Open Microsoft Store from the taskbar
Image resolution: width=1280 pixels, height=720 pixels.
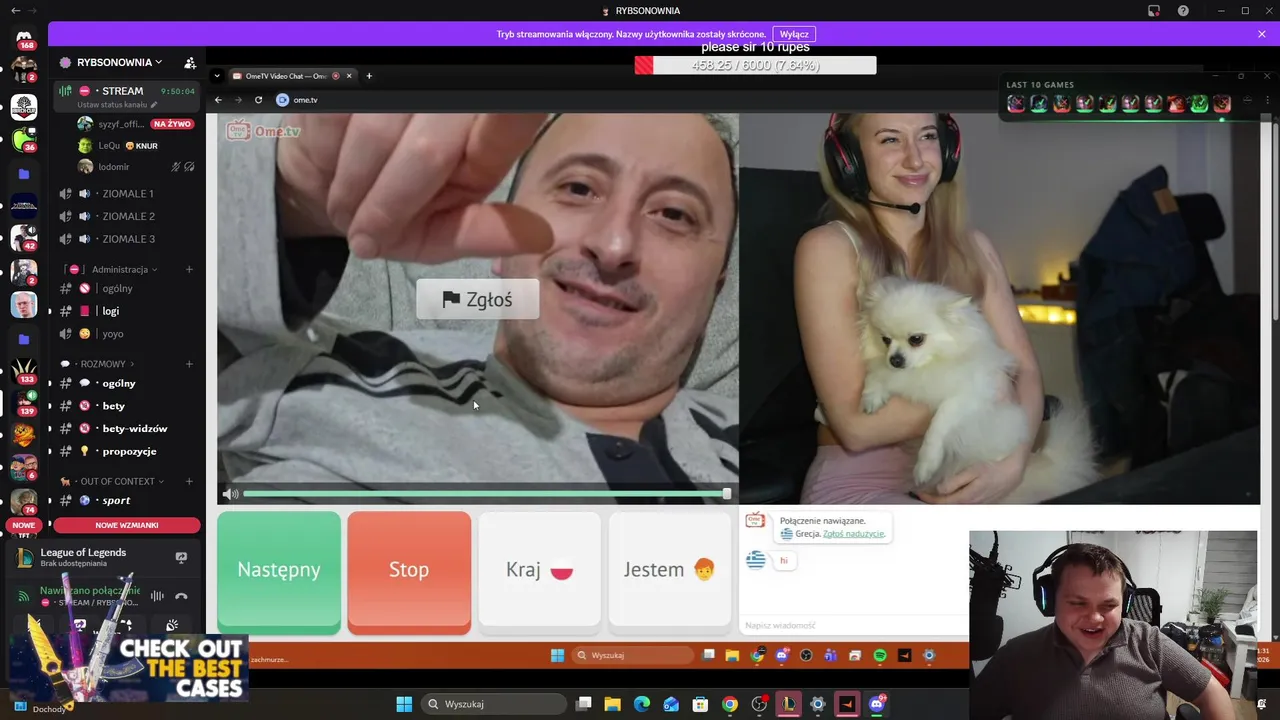[700, 704]
